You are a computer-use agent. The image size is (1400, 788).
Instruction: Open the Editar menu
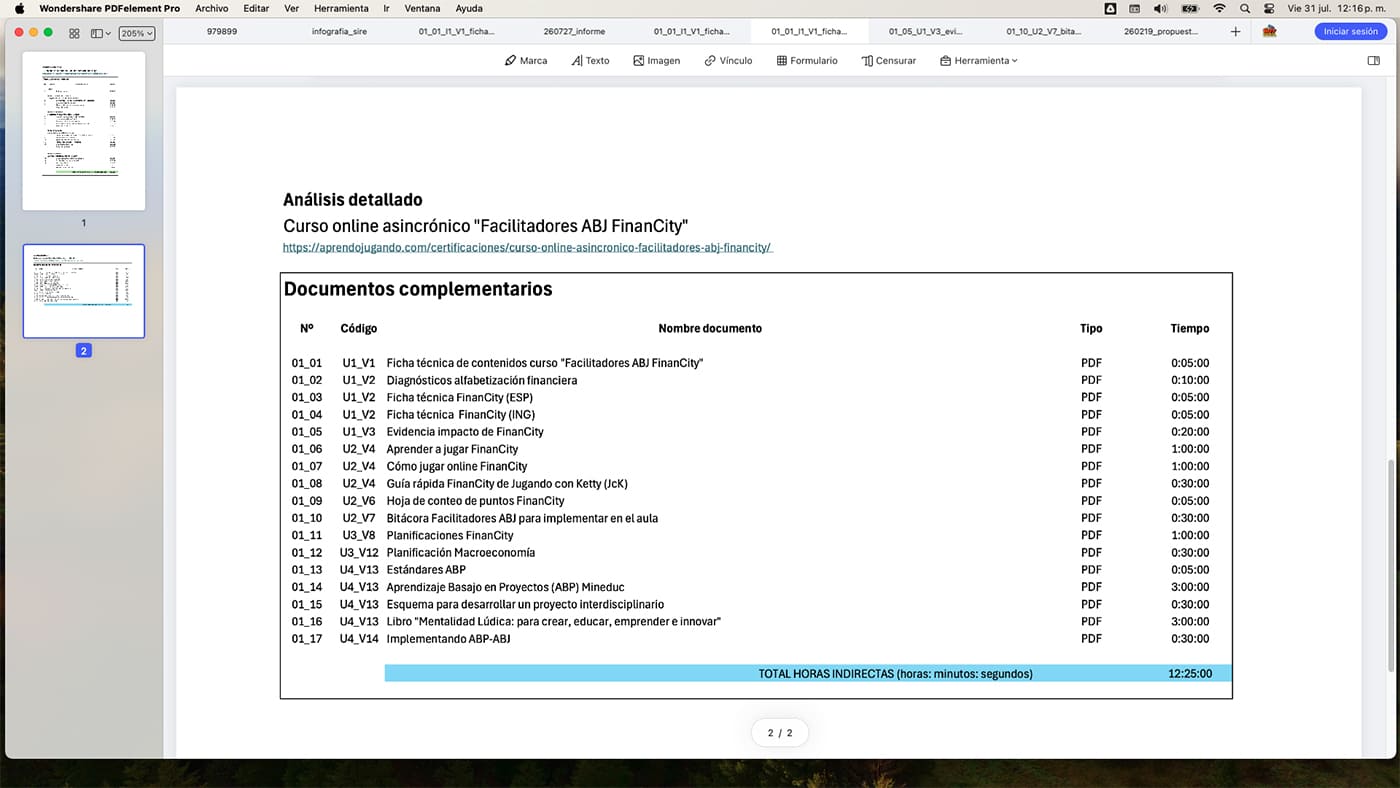point(256,8)
